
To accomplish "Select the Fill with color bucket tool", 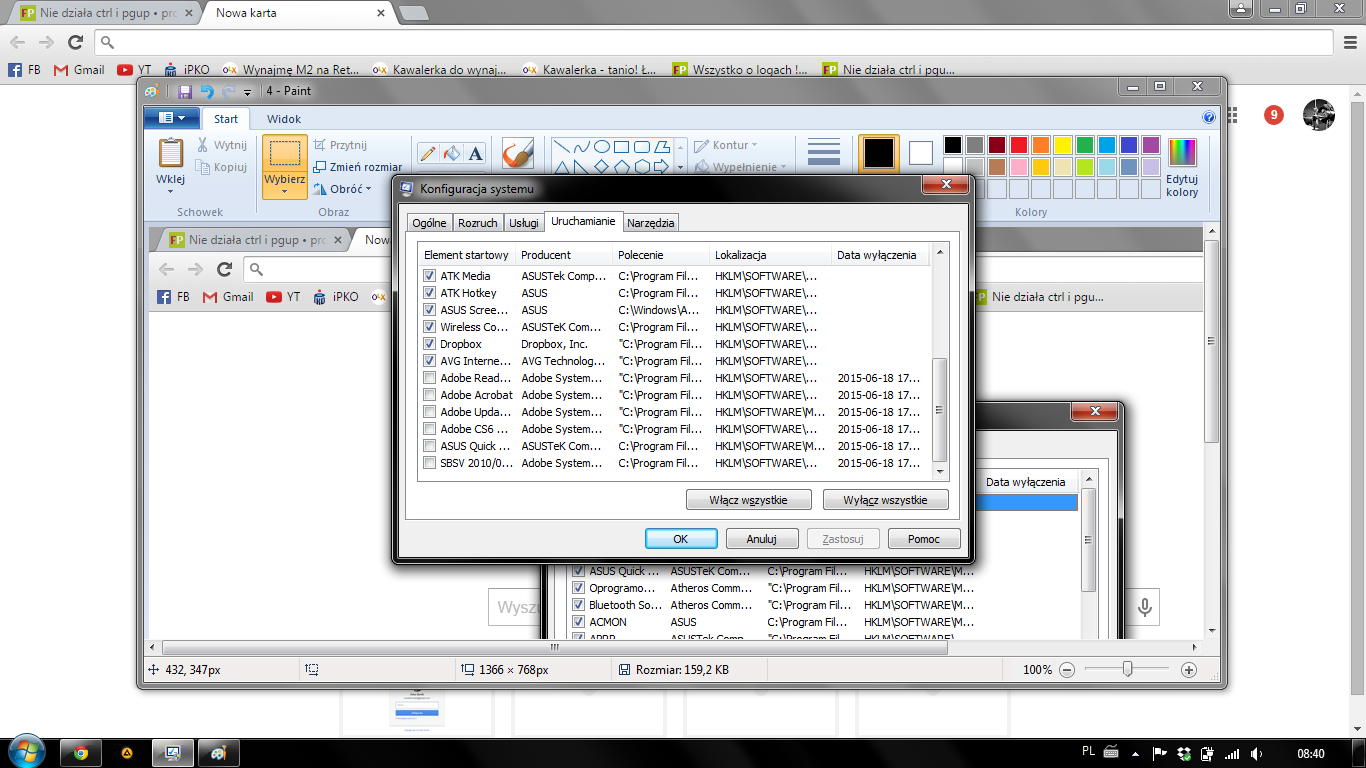I will click(x=452, y=153).
